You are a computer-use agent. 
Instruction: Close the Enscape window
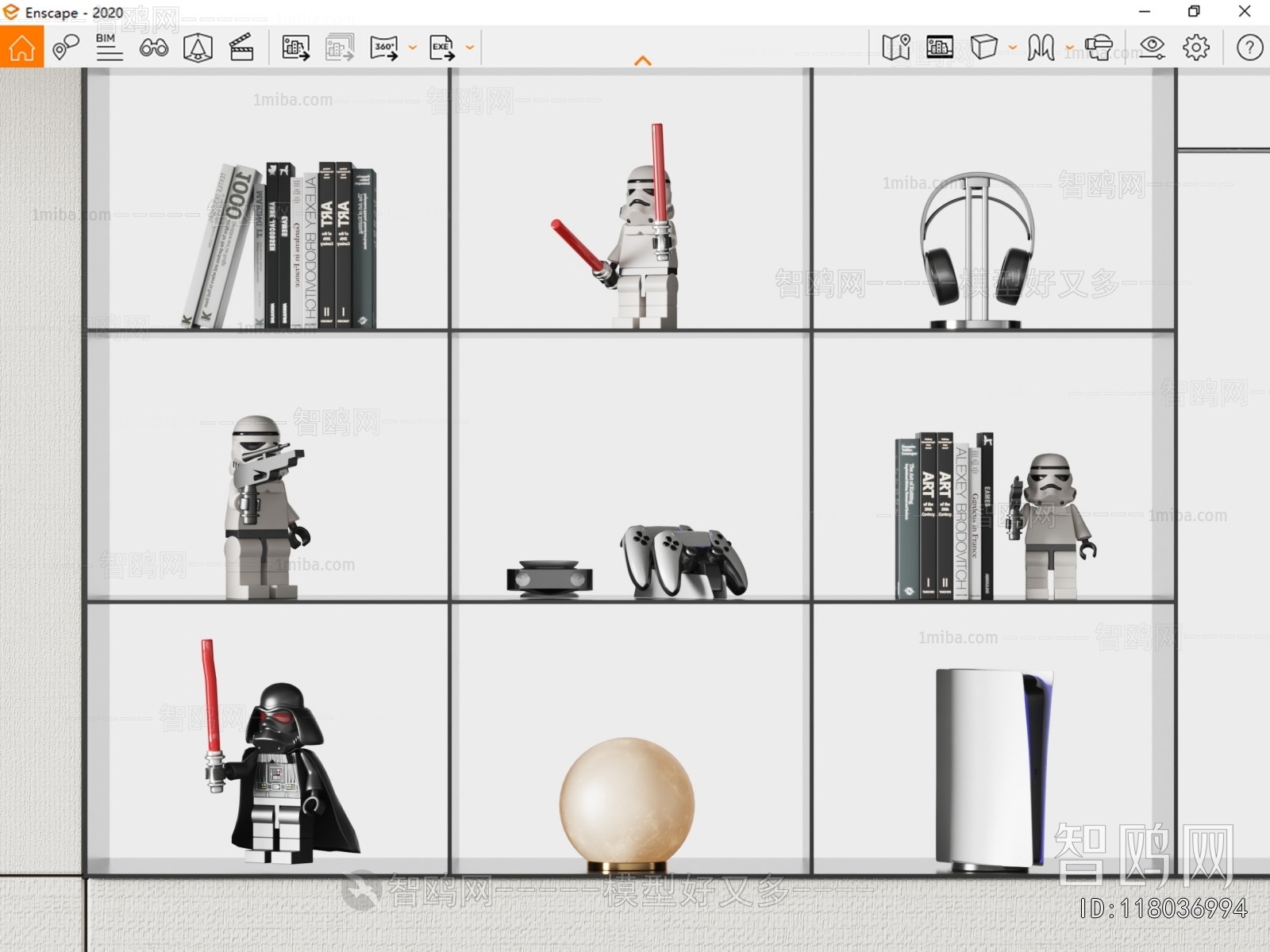pyautogui.click(x=1245, y=12)
